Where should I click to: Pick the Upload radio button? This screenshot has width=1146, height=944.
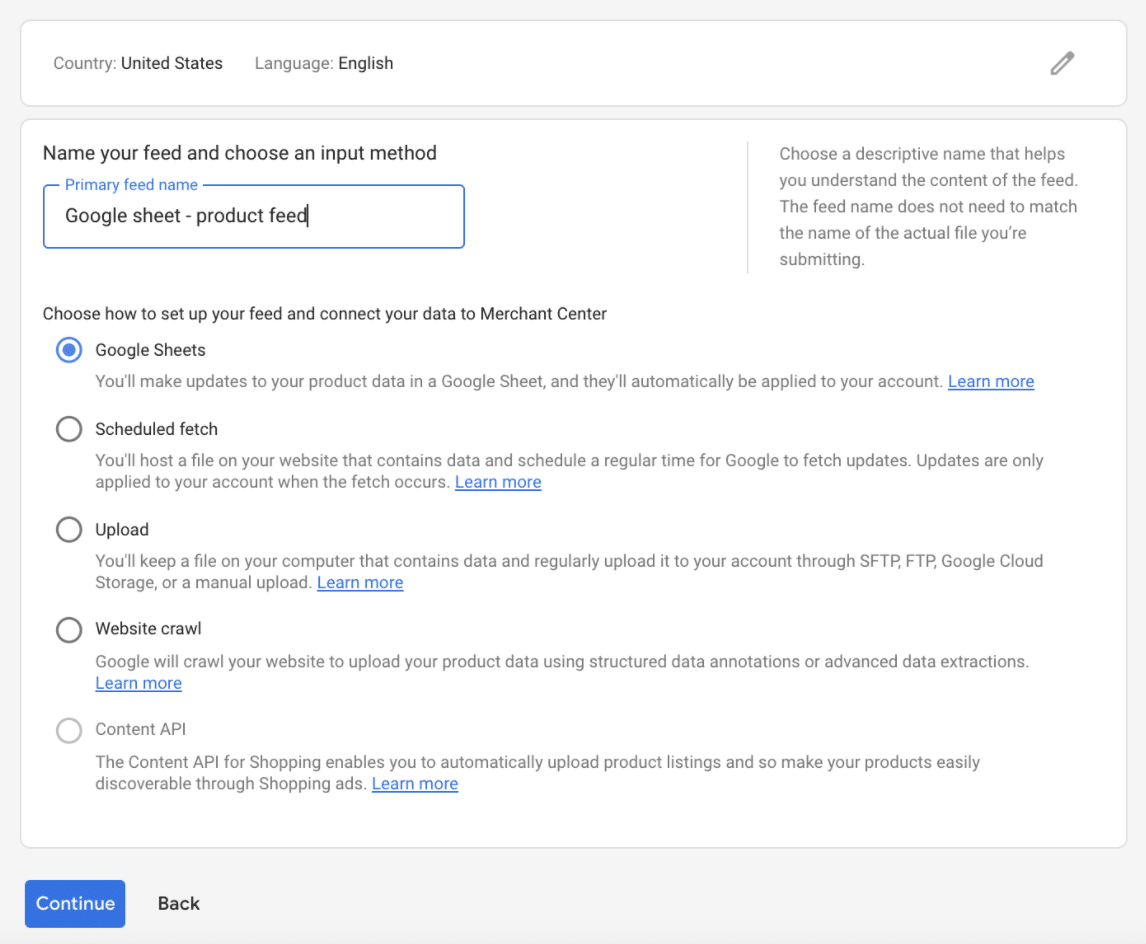[x=69, y=530]
